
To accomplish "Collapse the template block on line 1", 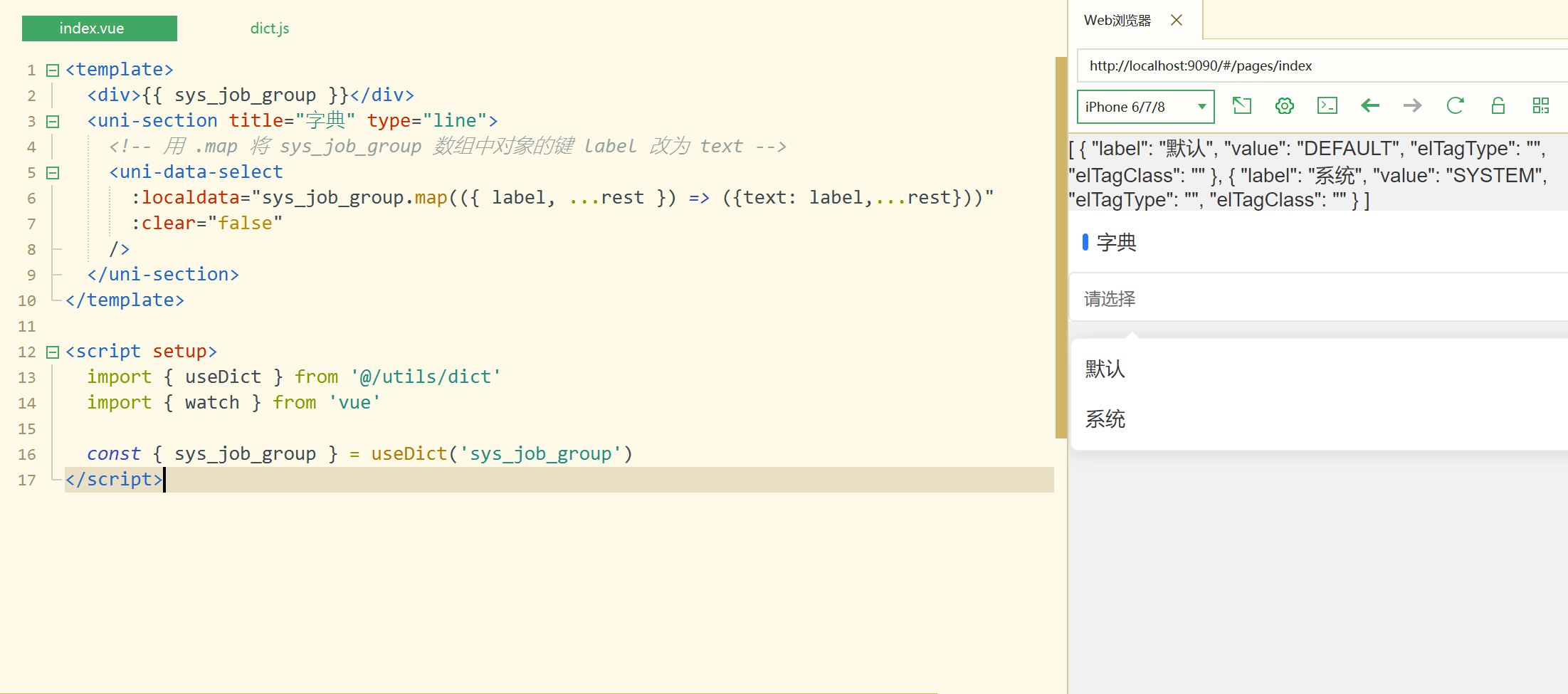I will pyautogui.click(x=52, y=70).
